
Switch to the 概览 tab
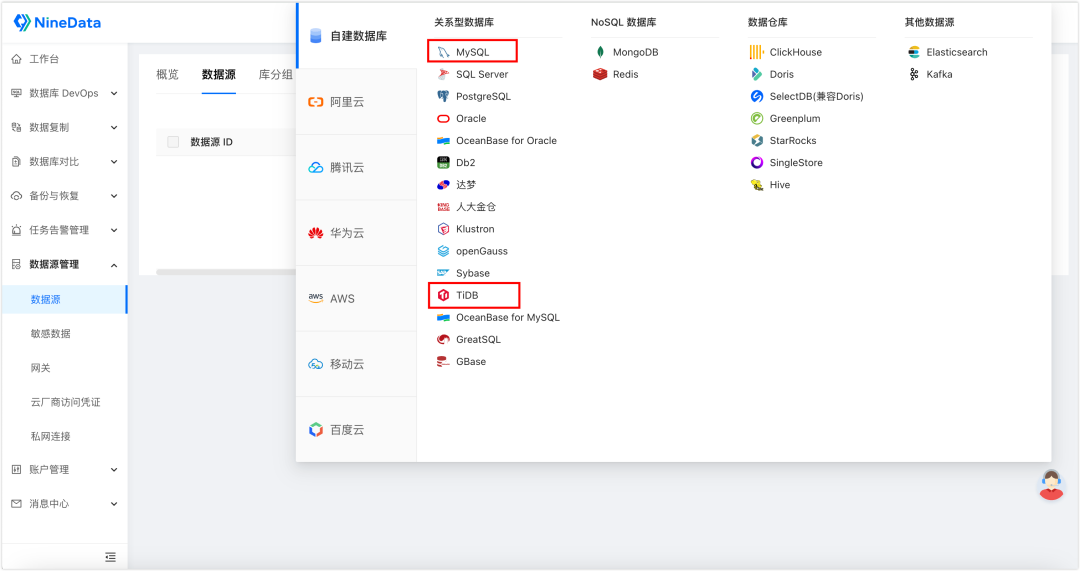tap(167, 74)
